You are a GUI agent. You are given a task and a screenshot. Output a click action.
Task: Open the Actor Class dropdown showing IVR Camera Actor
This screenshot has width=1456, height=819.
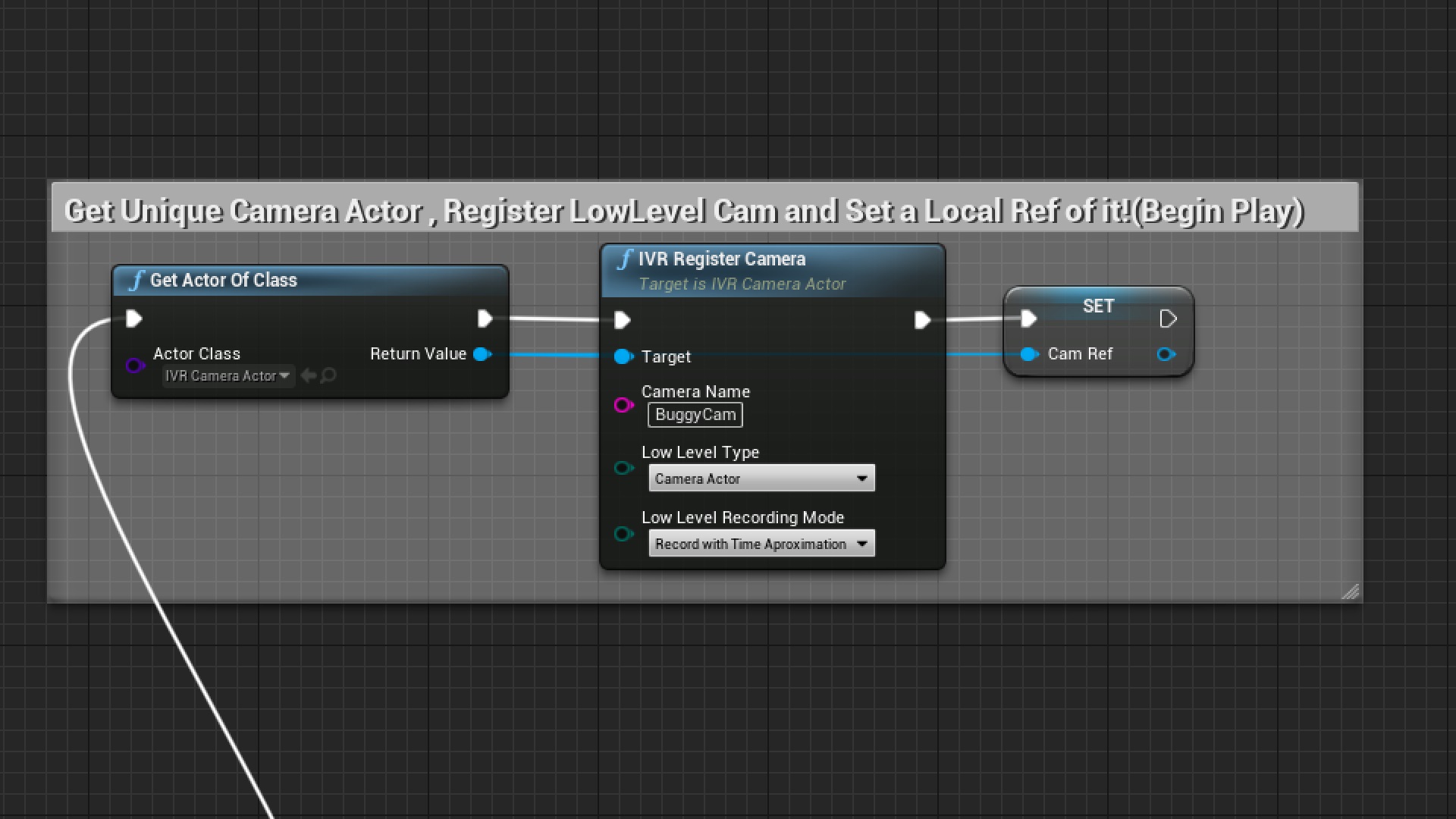(x=227, y=375)
